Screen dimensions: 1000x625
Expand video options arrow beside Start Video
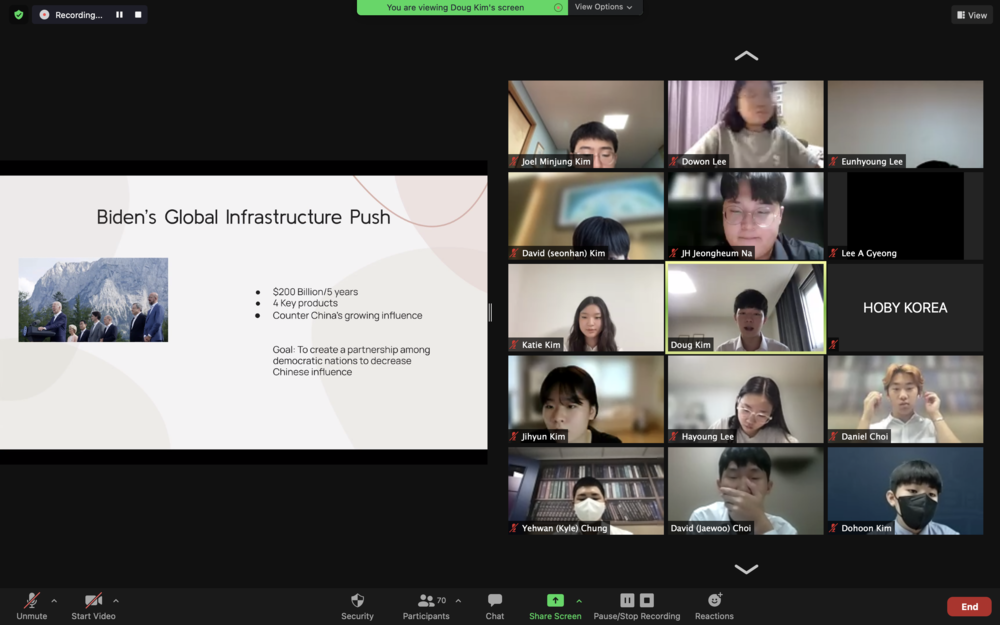click(115, 601)
